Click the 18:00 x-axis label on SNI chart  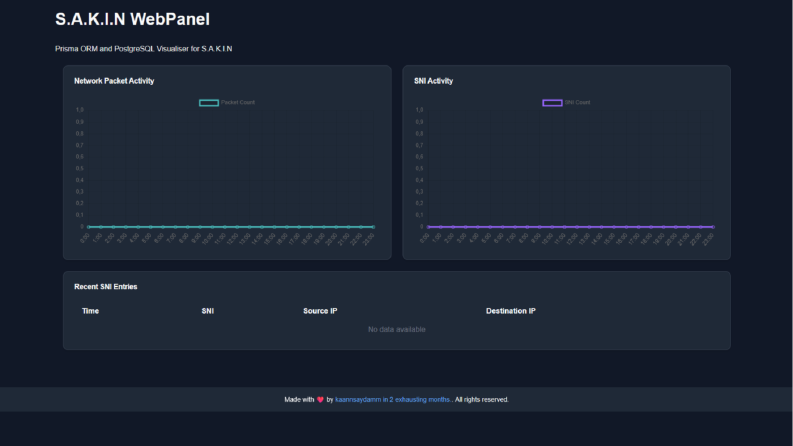[x=647, y=238]
